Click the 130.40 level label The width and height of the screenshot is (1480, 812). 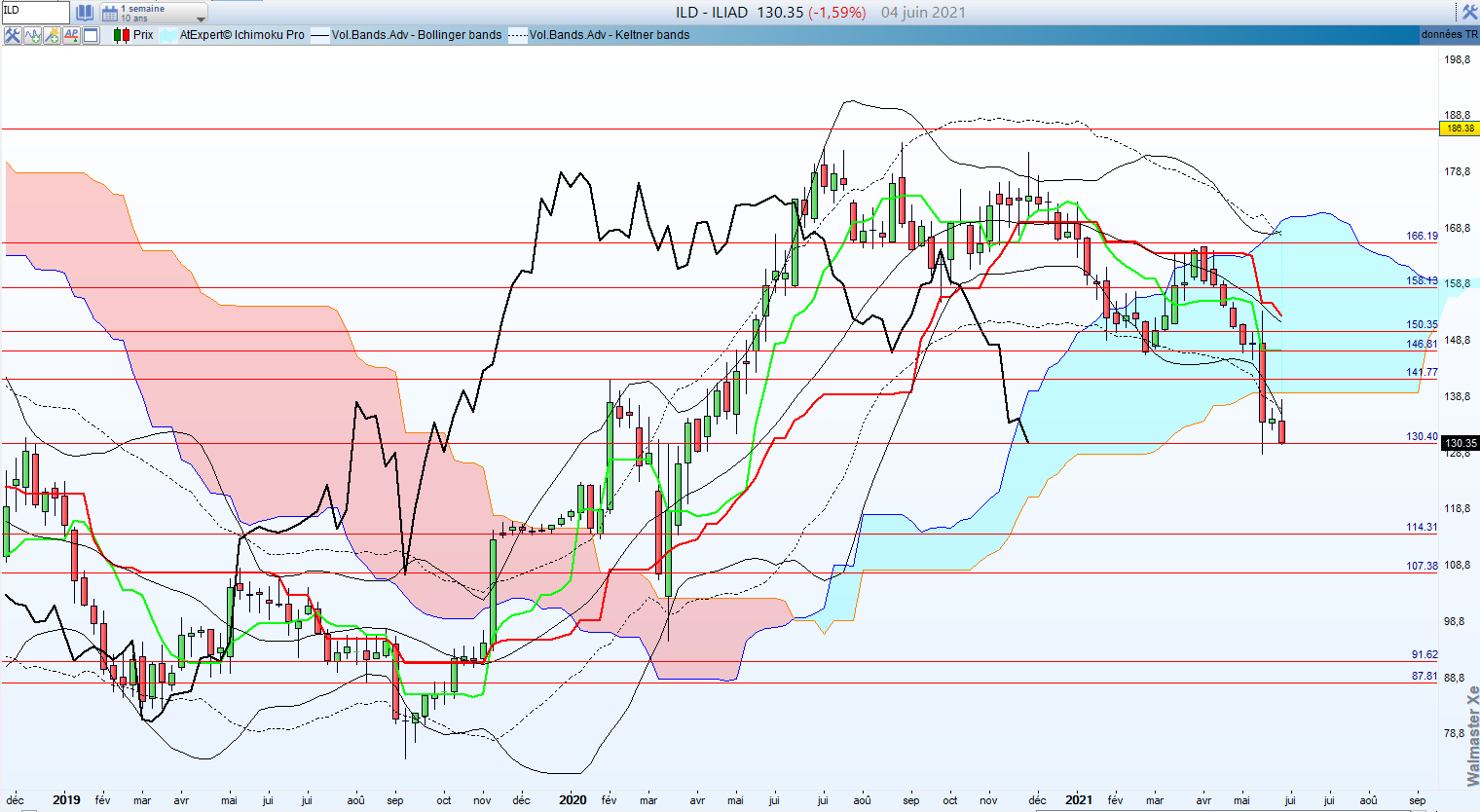click(1422, 436)
